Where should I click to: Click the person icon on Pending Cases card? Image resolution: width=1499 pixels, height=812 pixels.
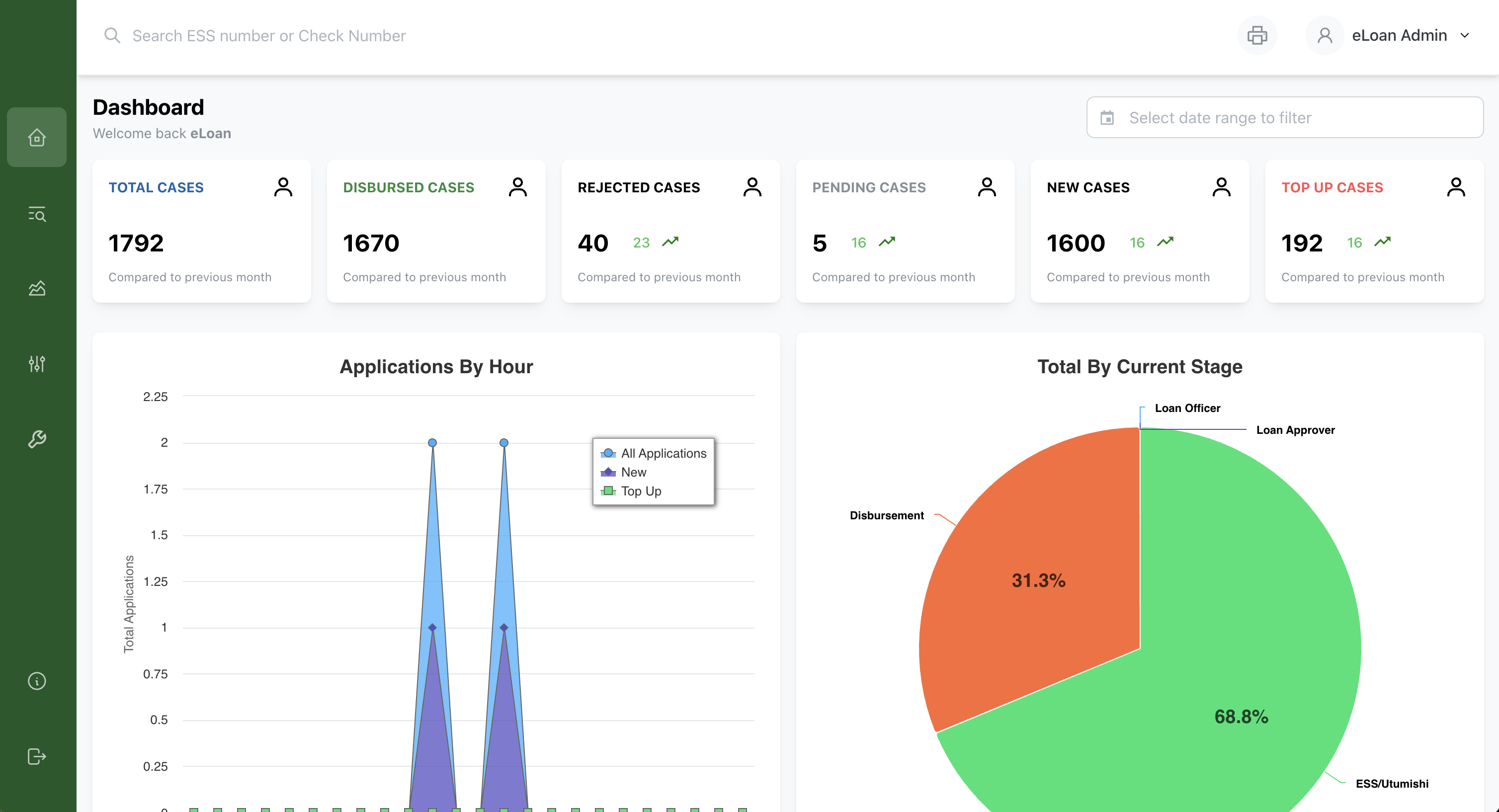point(987,187)
